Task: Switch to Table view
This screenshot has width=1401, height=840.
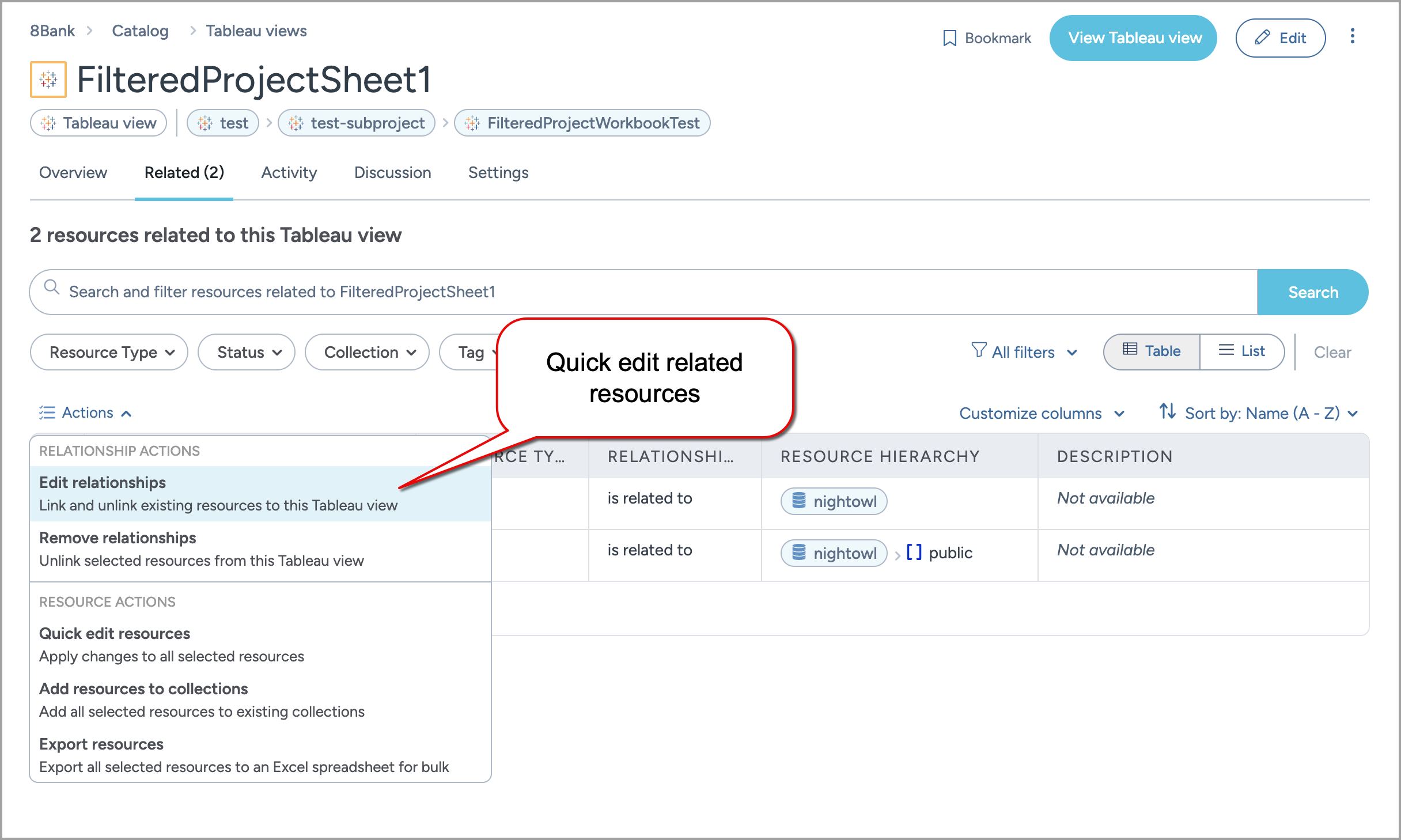Action: [1152, 351]
